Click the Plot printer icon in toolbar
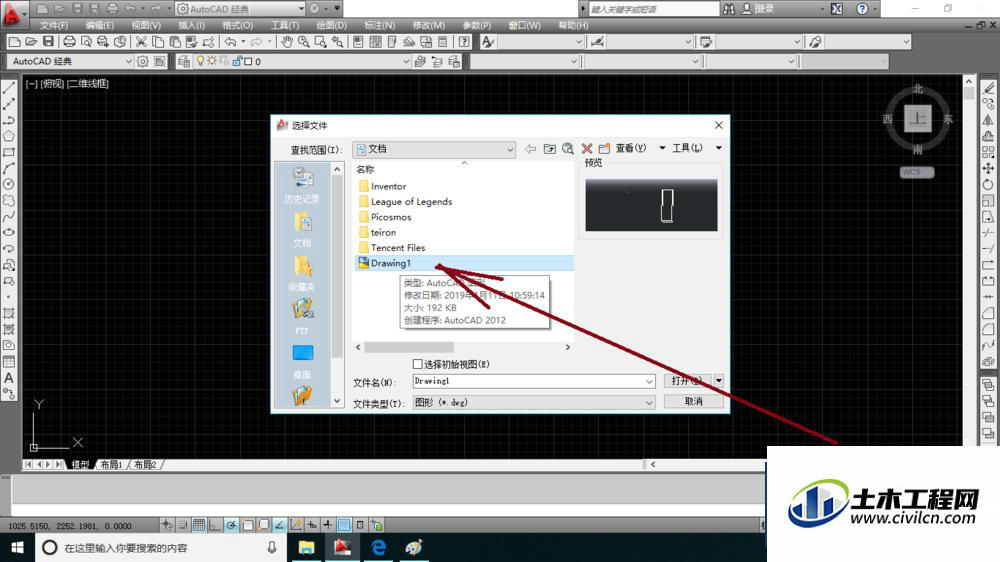 (69, 42)
